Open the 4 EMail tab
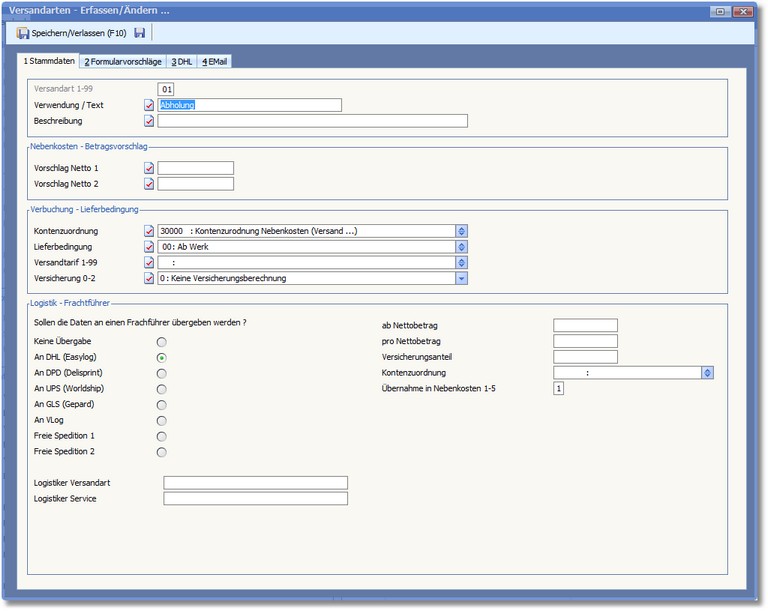 pos(216,61)
